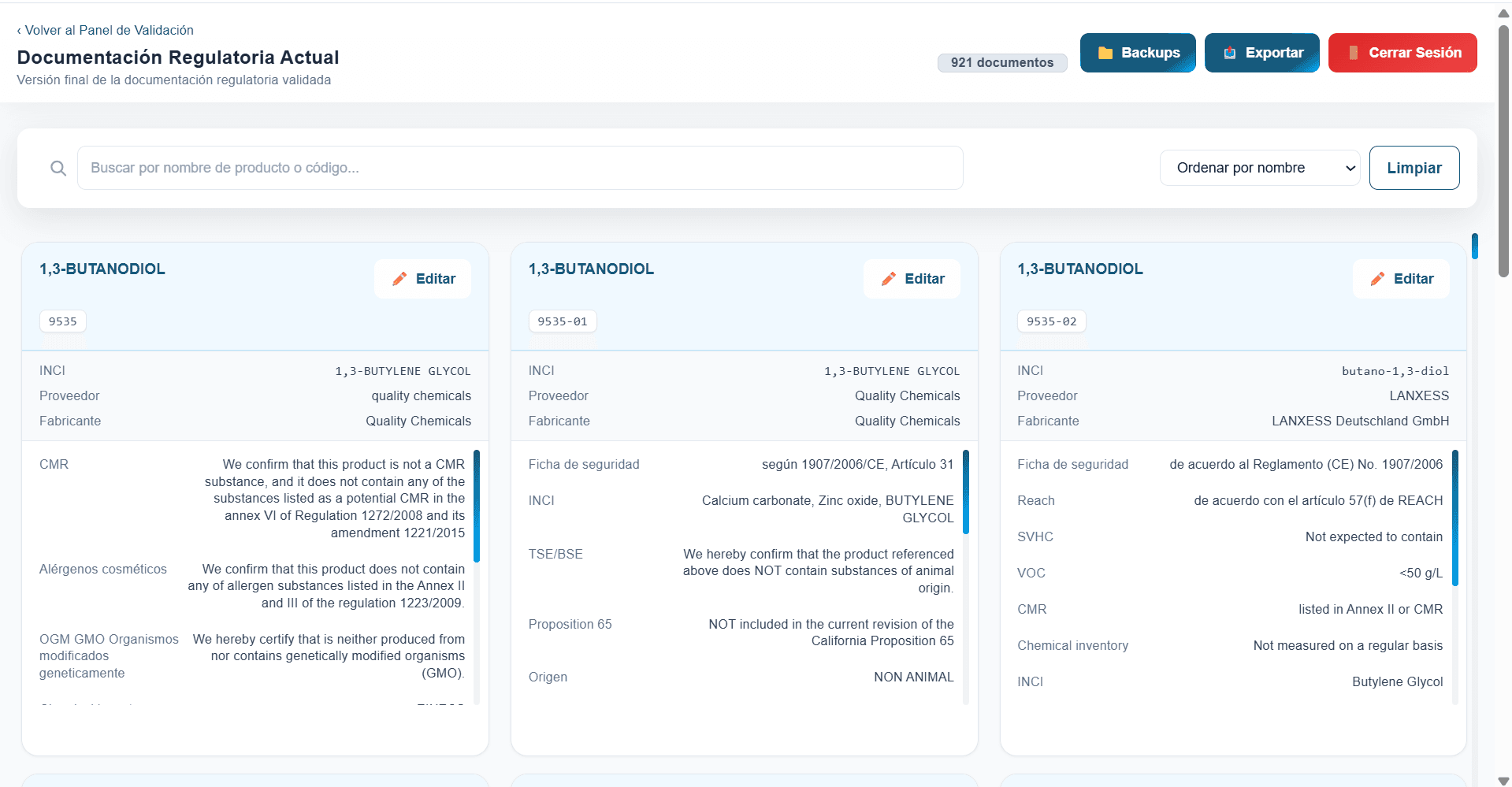Click code tag 9535
The image size is (1512, 787).
point(63,321)
